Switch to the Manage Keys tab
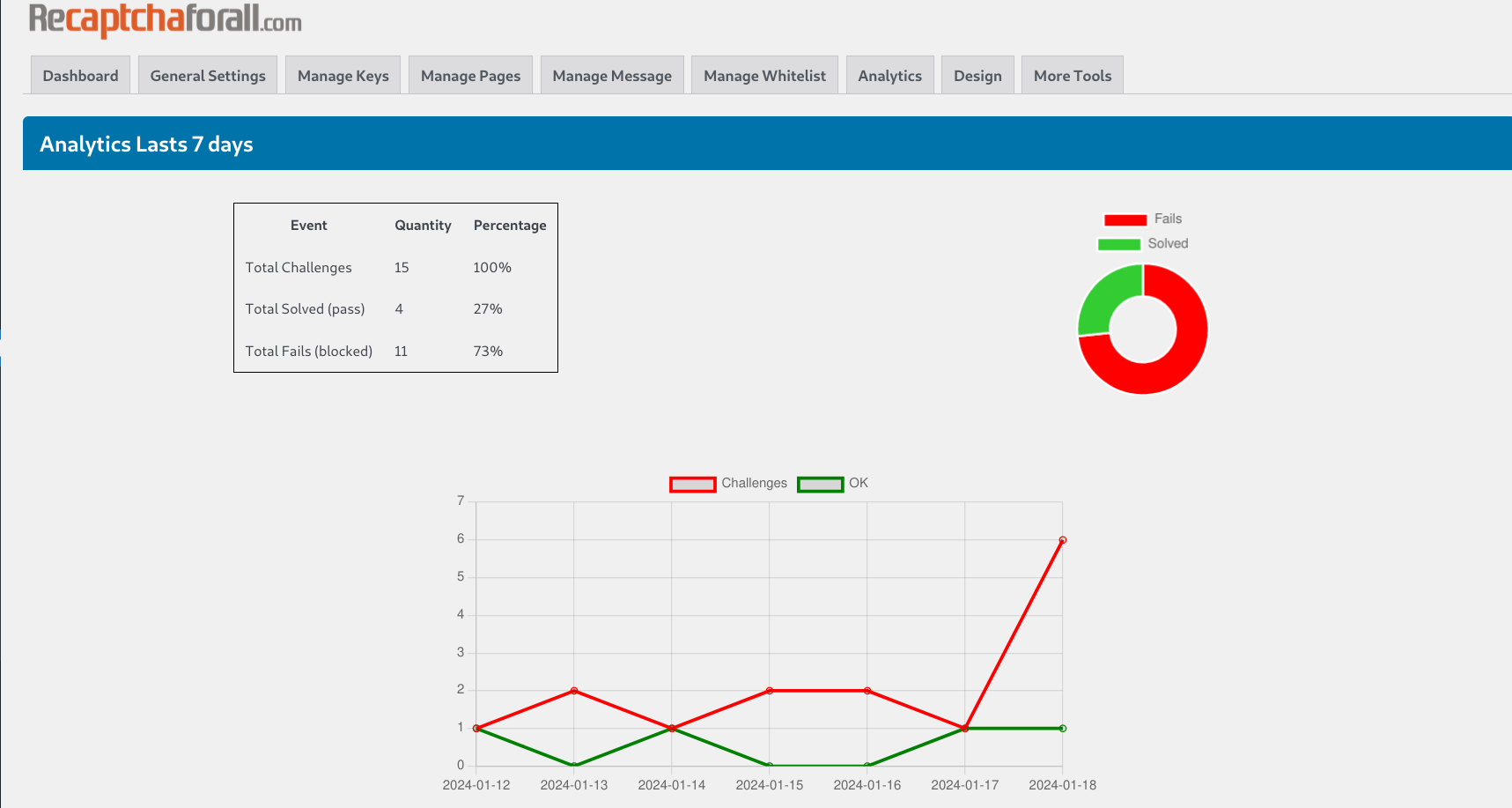Viewport: 1512px width, 808px height. (343, 75)
